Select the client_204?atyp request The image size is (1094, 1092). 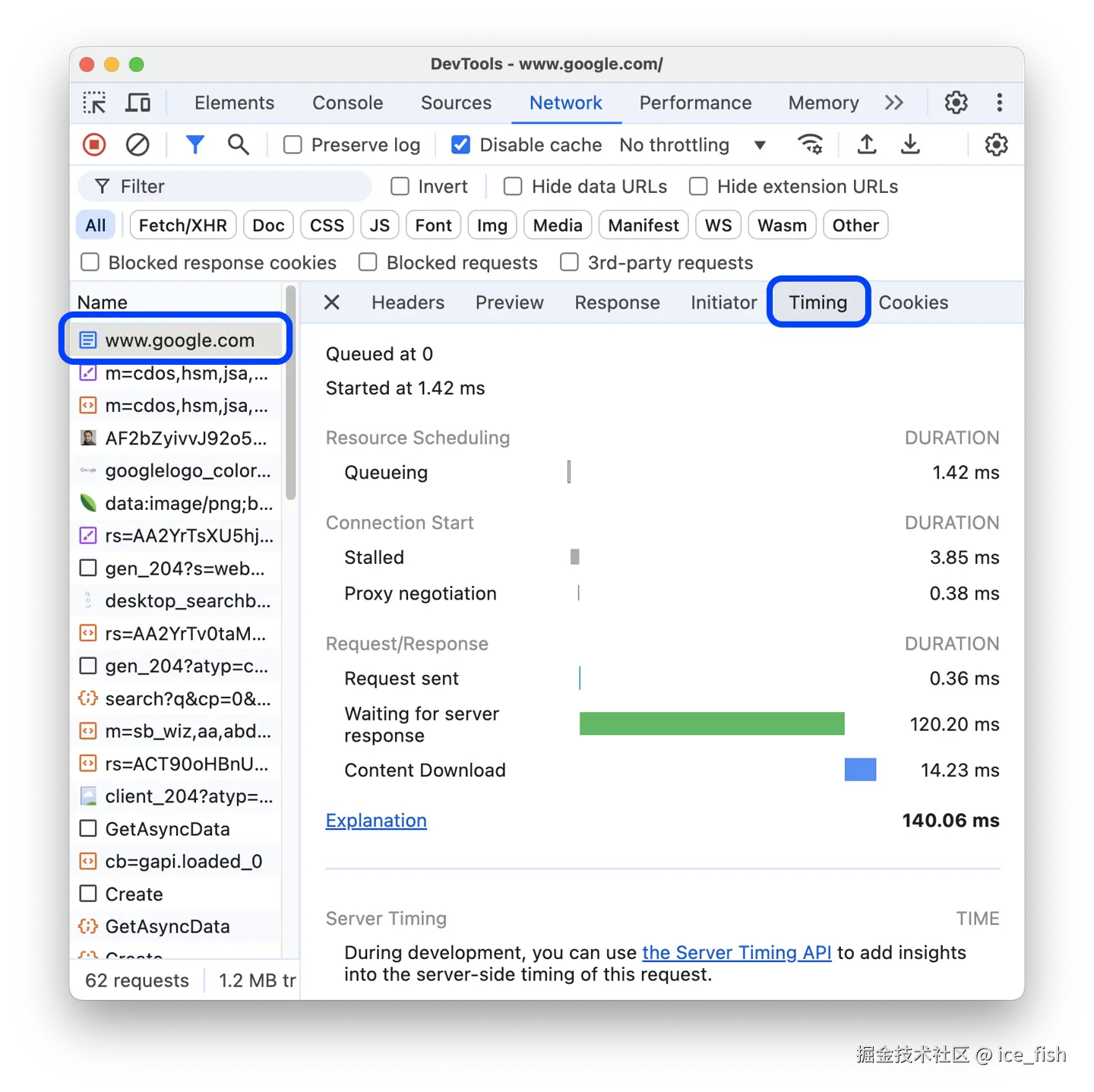coord(175,796)
